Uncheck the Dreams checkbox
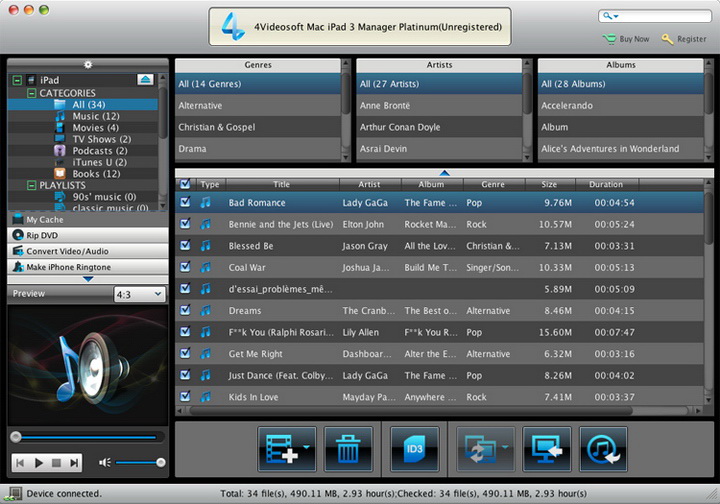The width and height of the screenshot is (720, 504). click(185, 309)
